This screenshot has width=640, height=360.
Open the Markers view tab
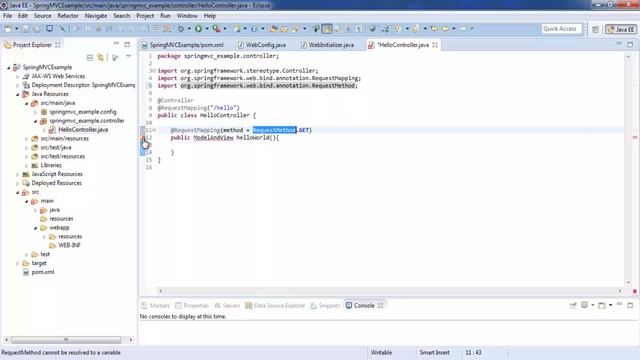coord(155,305)
